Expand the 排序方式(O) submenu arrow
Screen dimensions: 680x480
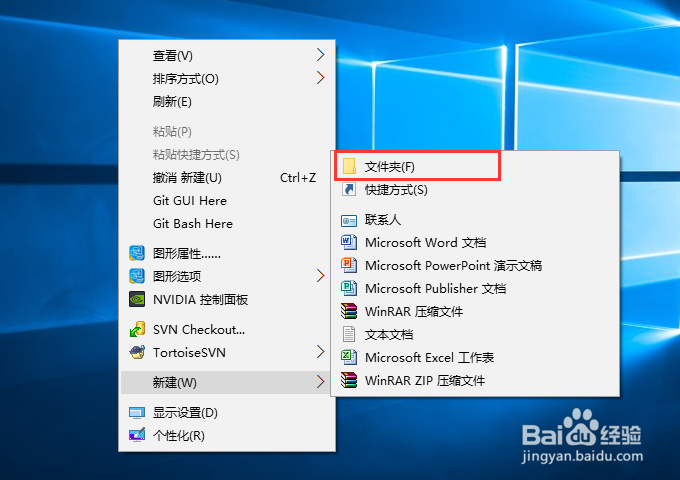(x=320, y=78)
